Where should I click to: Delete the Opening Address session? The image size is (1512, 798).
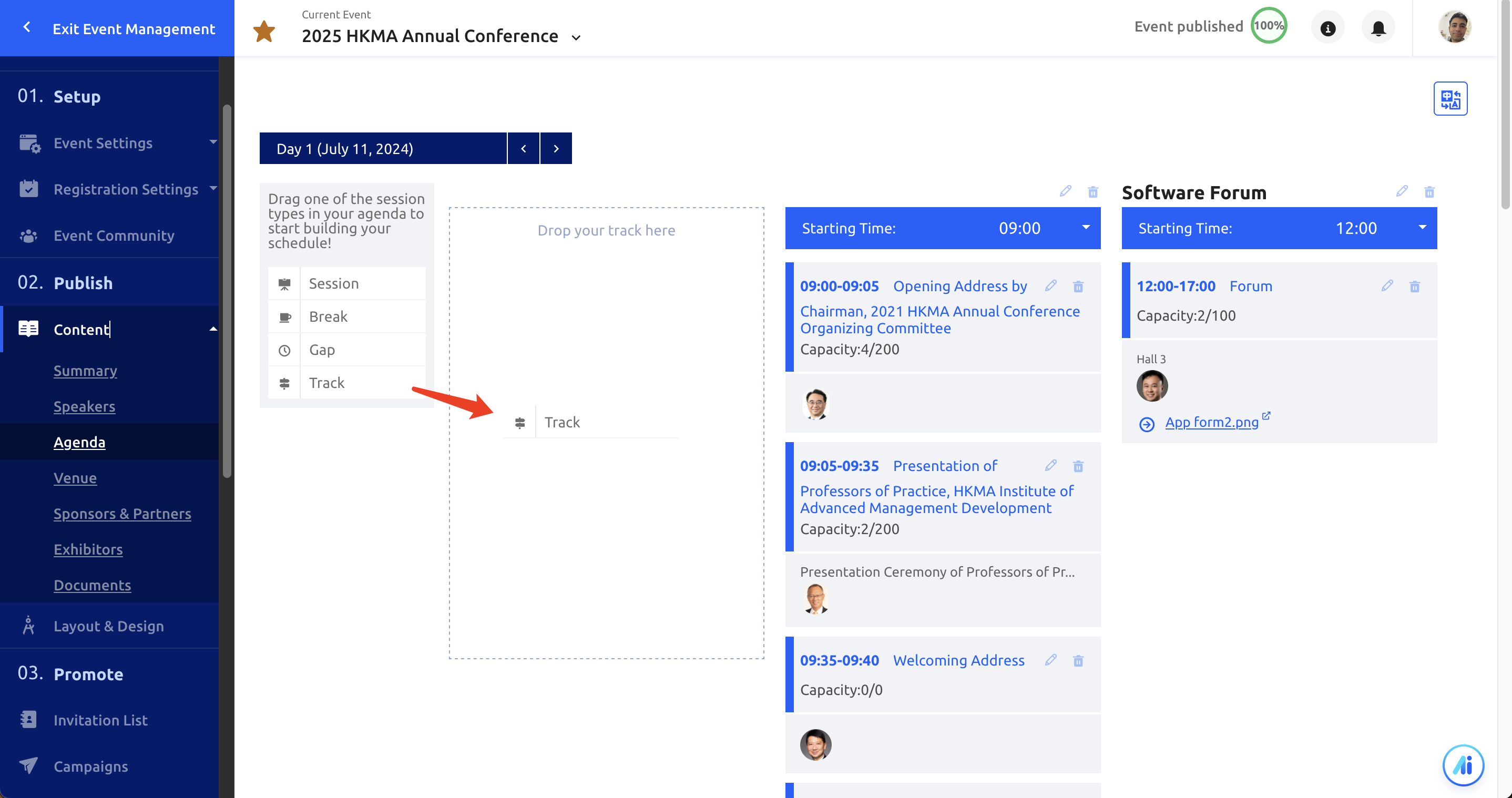1078,287
